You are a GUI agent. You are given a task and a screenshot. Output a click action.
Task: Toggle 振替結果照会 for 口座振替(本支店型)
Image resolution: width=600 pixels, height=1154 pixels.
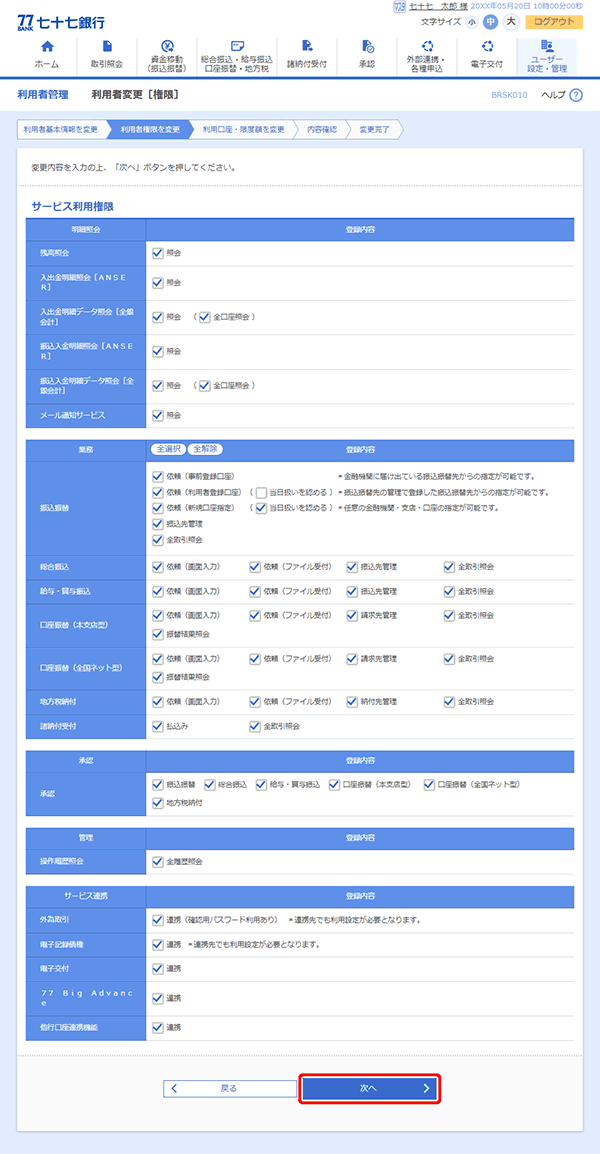pyautogui.click(x=158, y=634)
